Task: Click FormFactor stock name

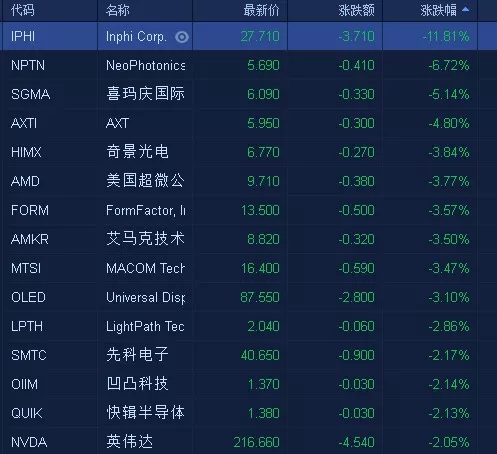Action: (145, 211)
